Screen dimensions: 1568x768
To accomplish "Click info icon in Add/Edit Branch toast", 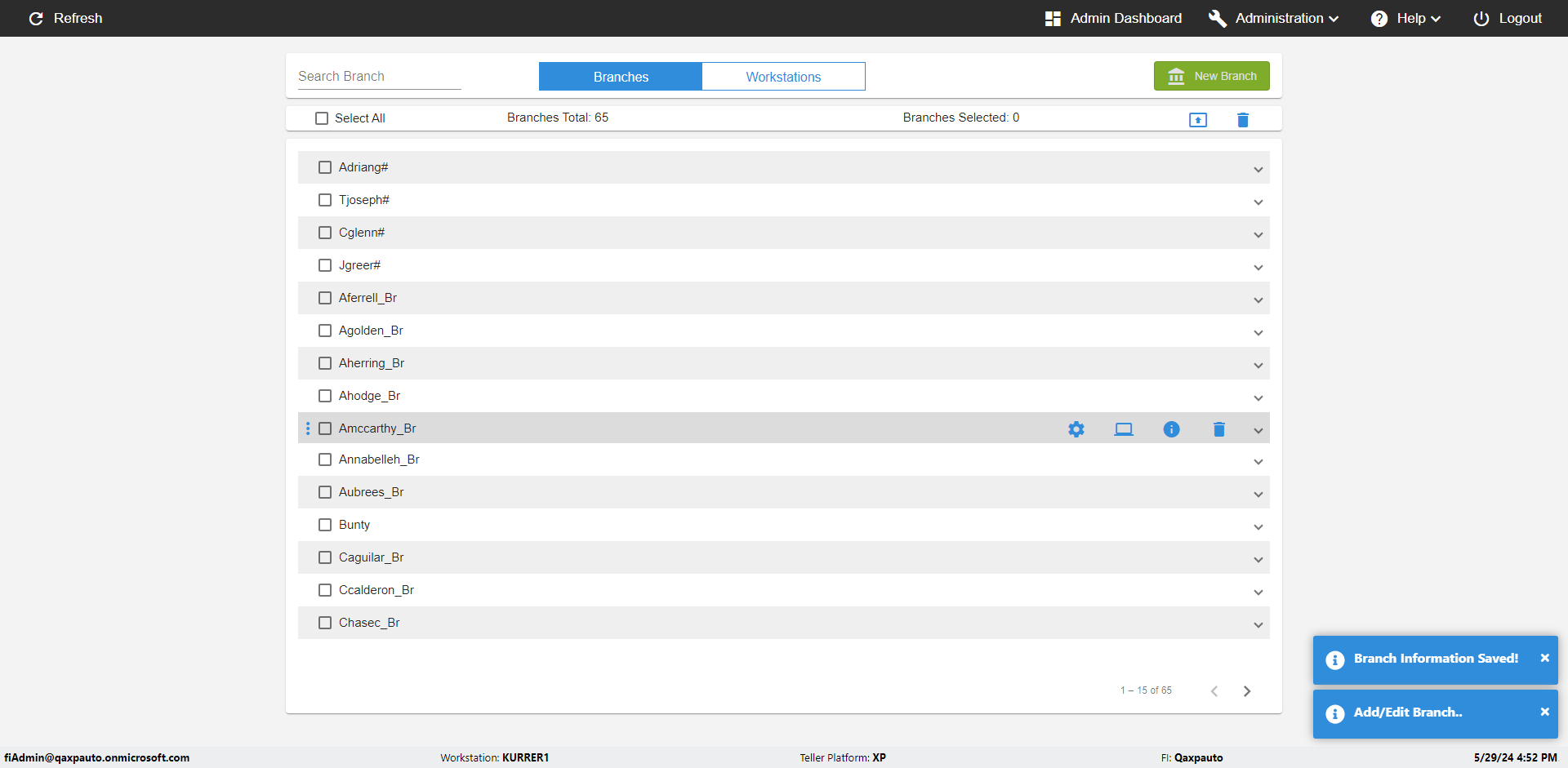I will pos(1335,713).
